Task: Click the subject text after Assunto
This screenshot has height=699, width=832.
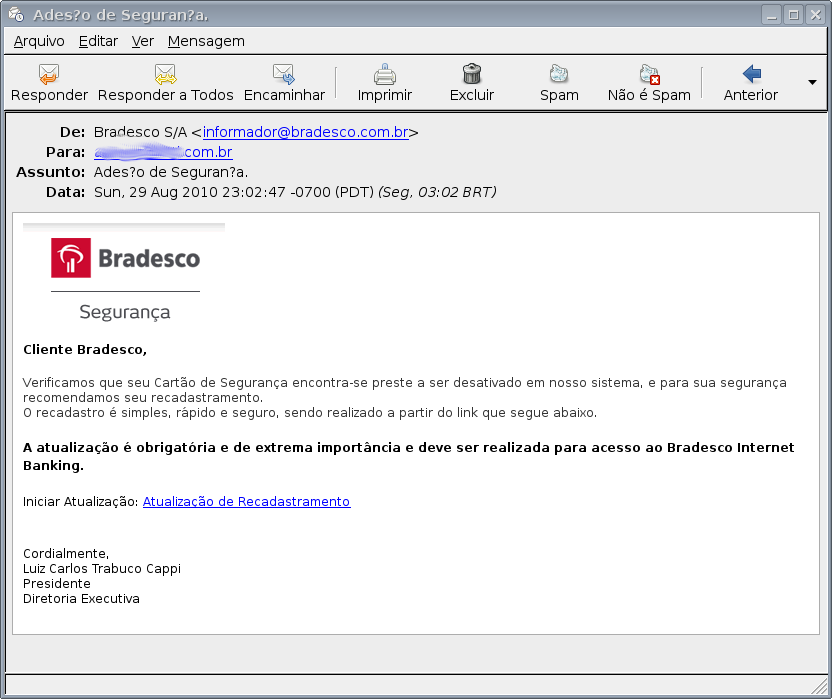Action: point(171,172)
